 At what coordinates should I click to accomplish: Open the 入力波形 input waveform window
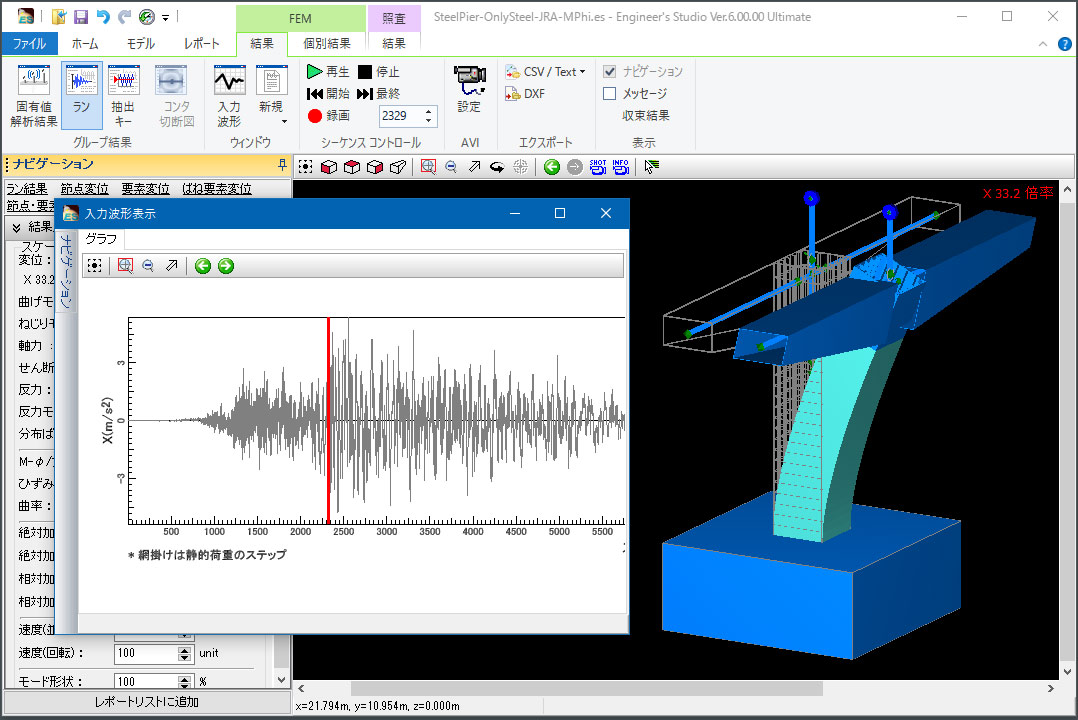[229, 95]
